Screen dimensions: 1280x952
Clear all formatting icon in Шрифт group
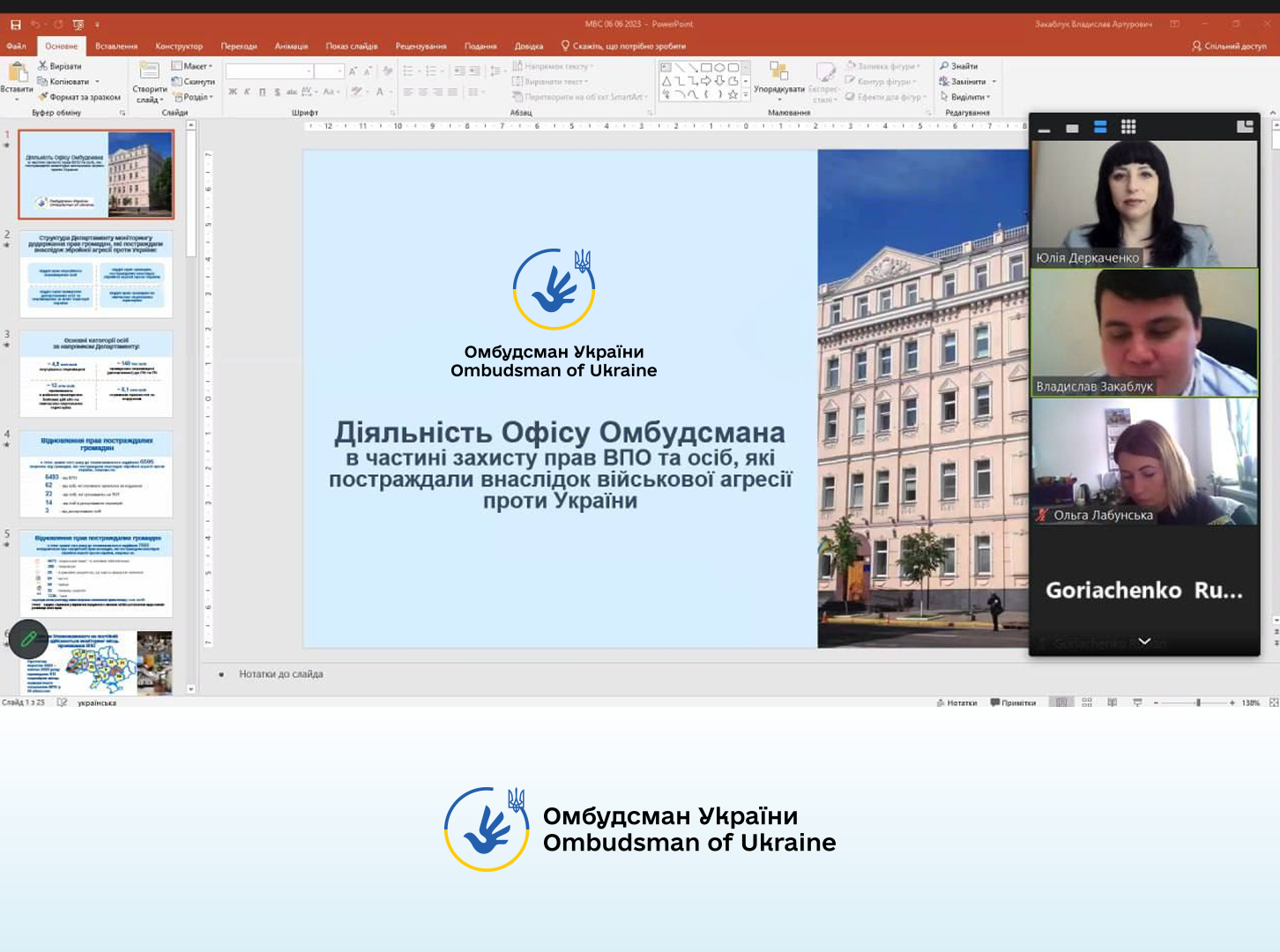387,71
